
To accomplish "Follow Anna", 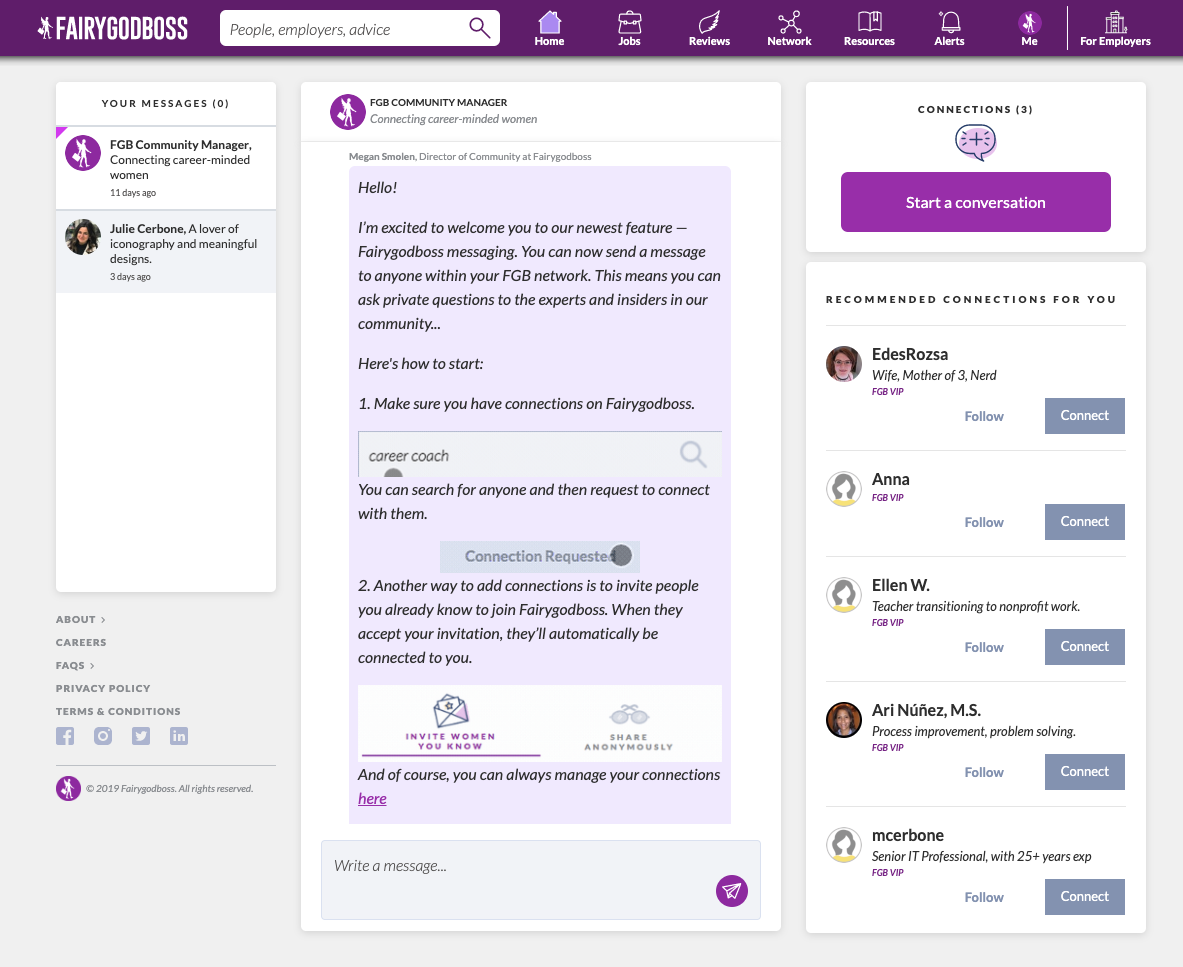I will pos(984,523).
